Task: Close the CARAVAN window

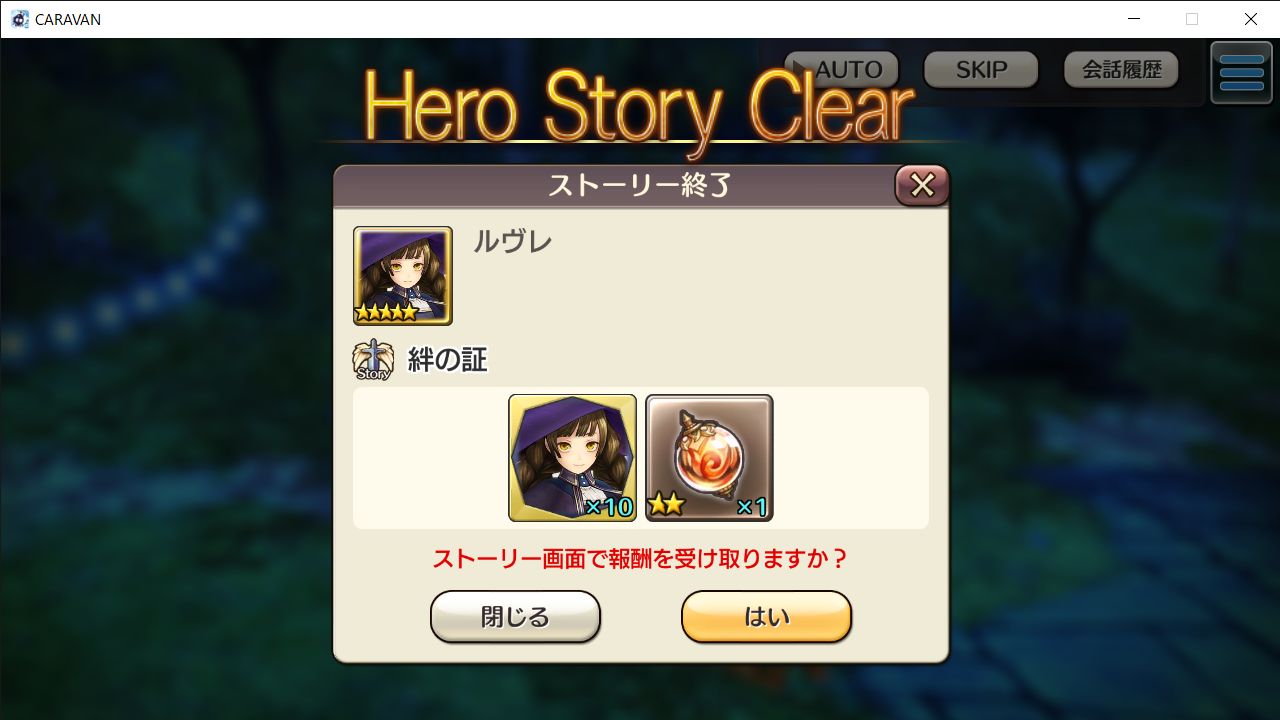Action: [x=1250, y=19]
